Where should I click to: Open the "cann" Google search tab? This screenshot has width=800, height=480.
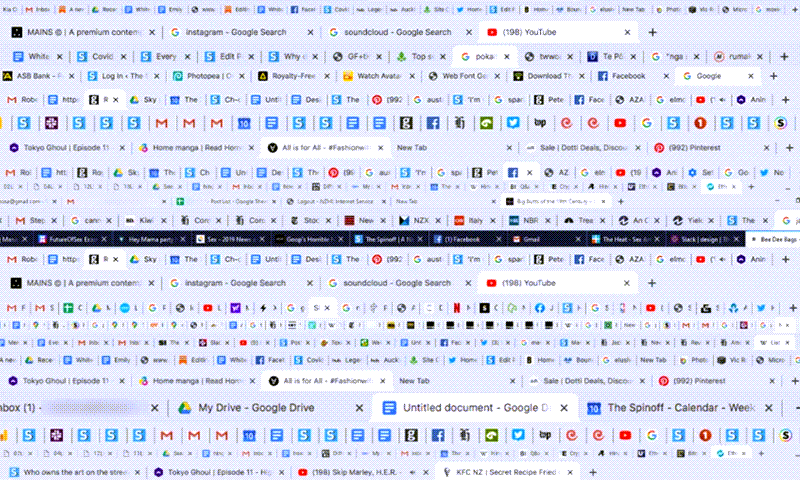tap(92, 220)
